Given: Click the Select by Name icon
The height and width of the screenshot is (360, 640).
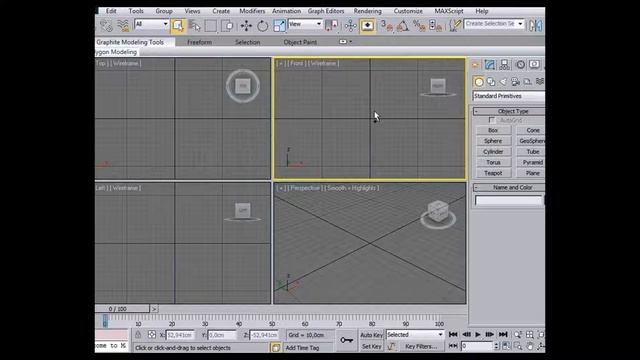Looking at the screenshot, I should point(195,26).
